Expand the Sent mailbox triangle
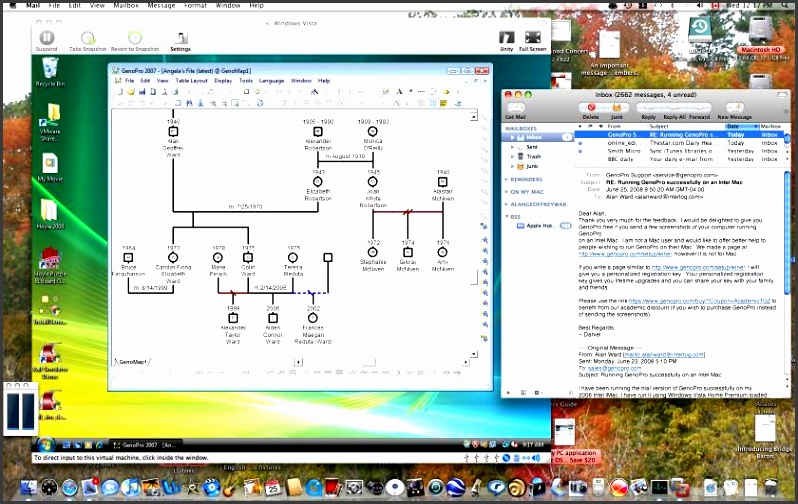 pos(512,147)
